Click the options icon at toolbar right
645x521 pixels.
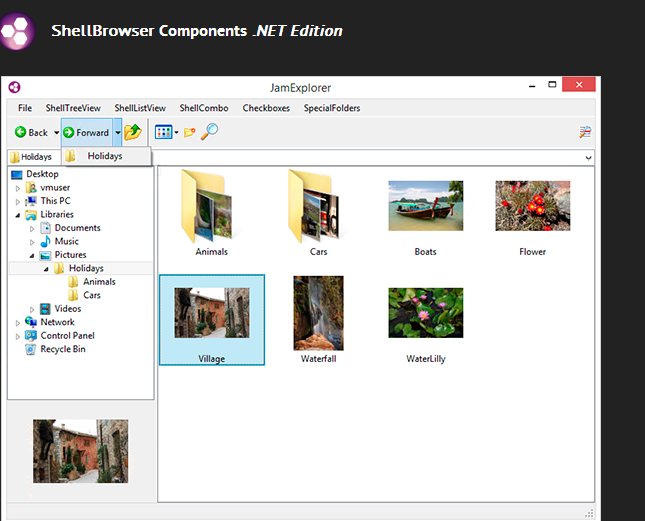pyautogui.click(x=585, y=132)
